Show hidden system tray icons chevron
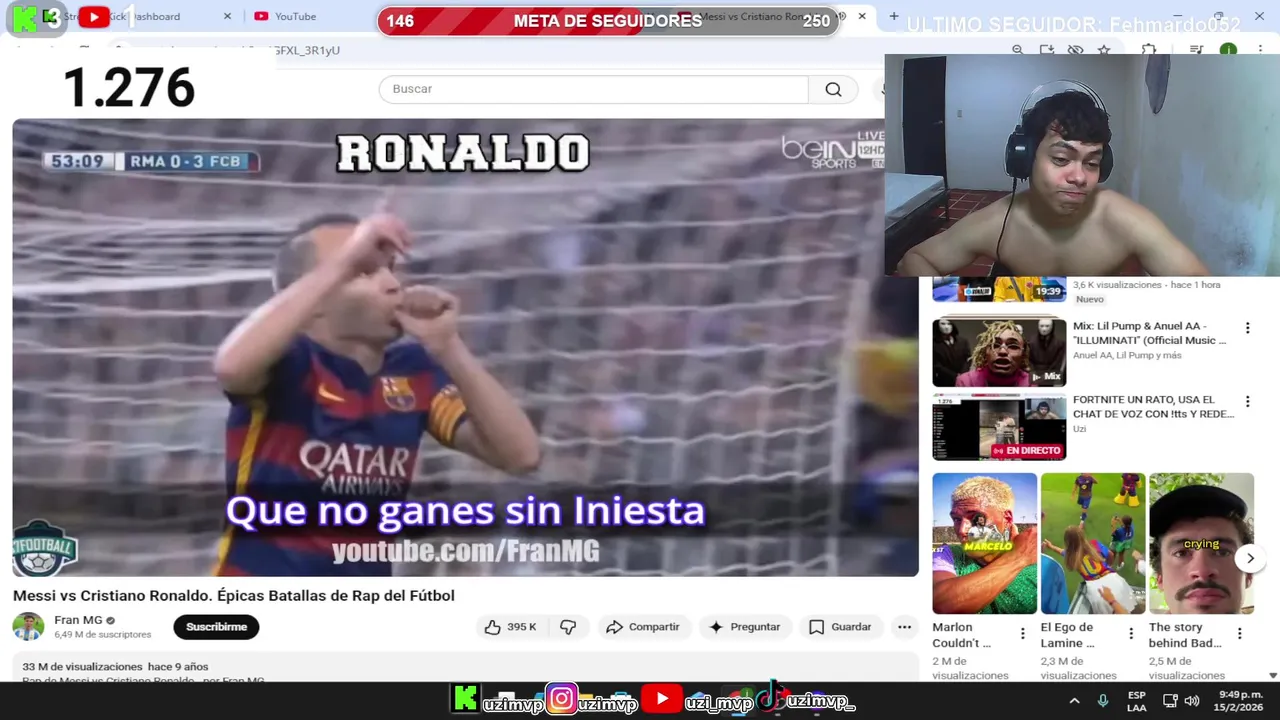 click(x=1074, y=701)
